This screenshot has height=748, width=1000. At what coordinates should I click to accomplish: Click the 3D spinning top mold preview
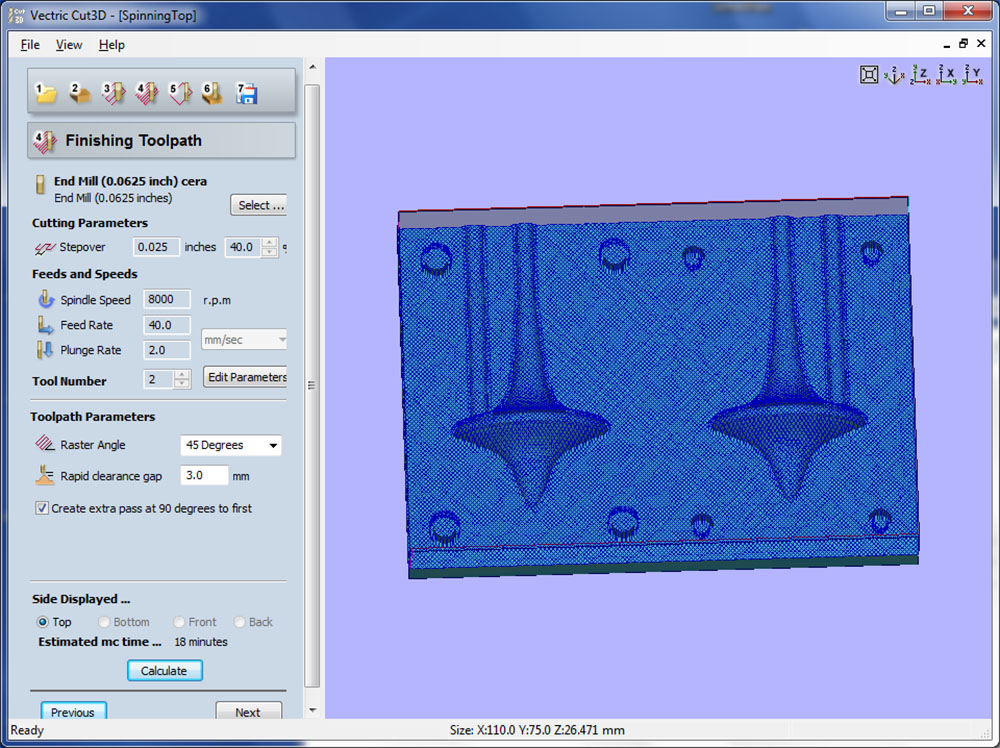[660, 386]
